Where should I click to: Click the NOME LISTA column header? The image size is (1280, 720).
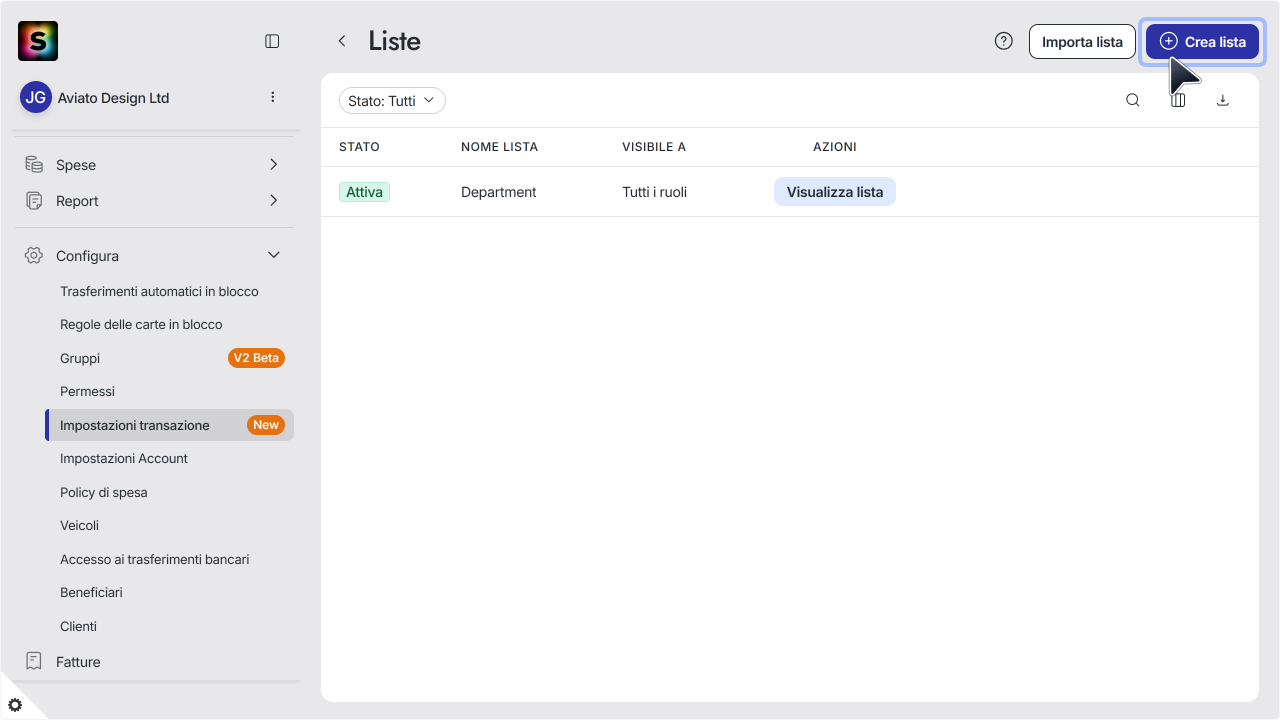pyautogui.click(x=499, y=147)
